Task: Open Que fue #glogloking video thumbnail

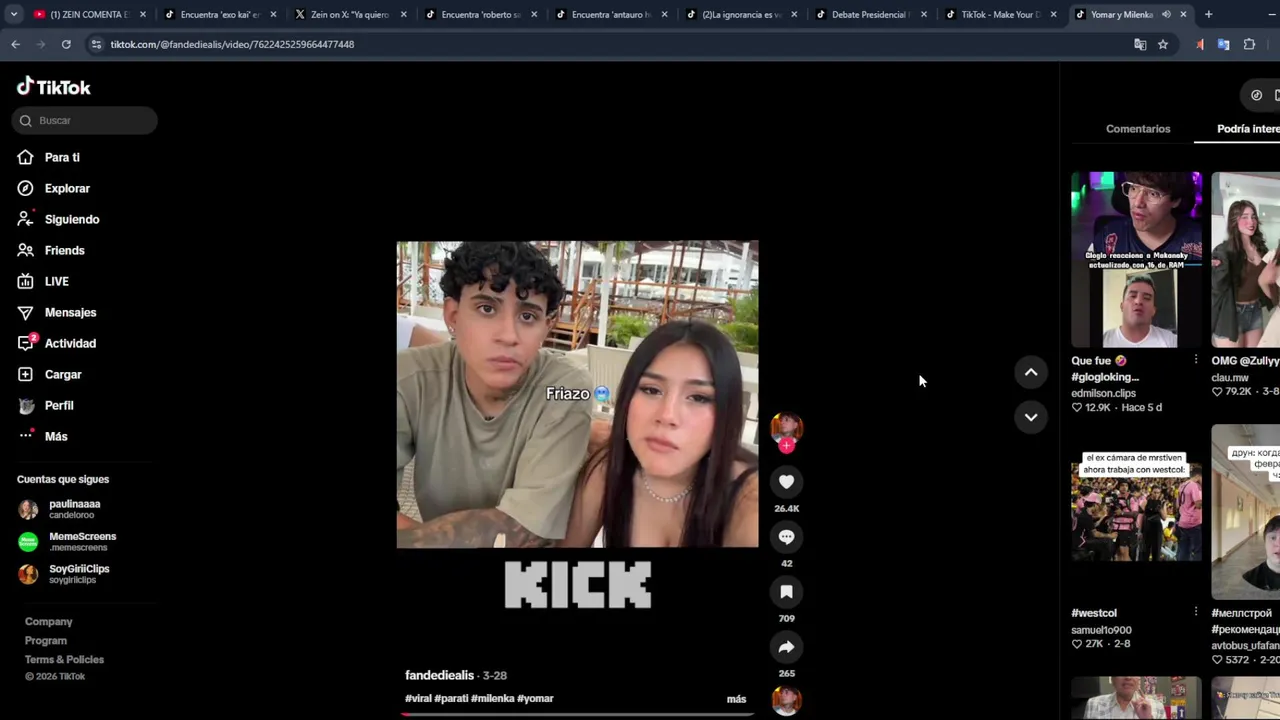Action: click(x=1136, y=260)
